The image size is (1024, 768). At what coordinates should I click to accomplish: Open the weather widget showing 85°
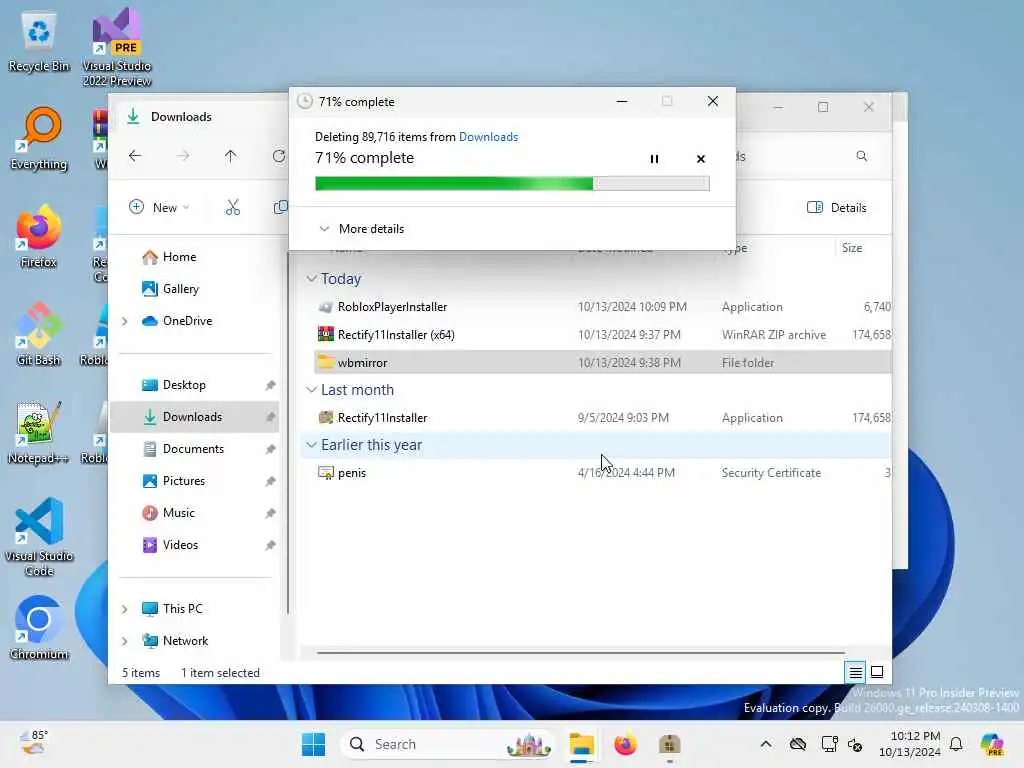(x=33, y=743)
